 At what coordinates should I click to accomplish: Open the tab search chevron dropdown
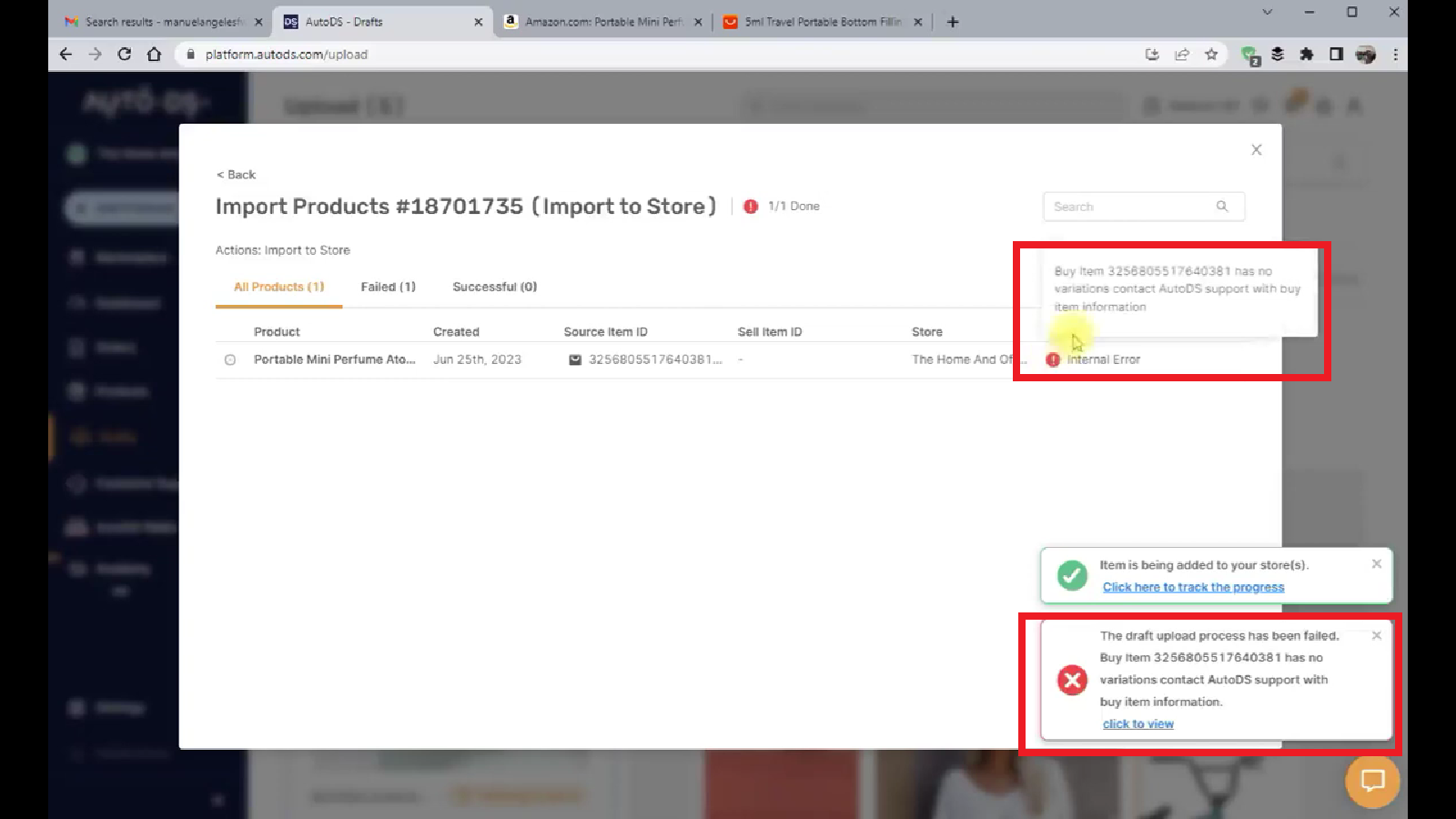point(1267,12)
